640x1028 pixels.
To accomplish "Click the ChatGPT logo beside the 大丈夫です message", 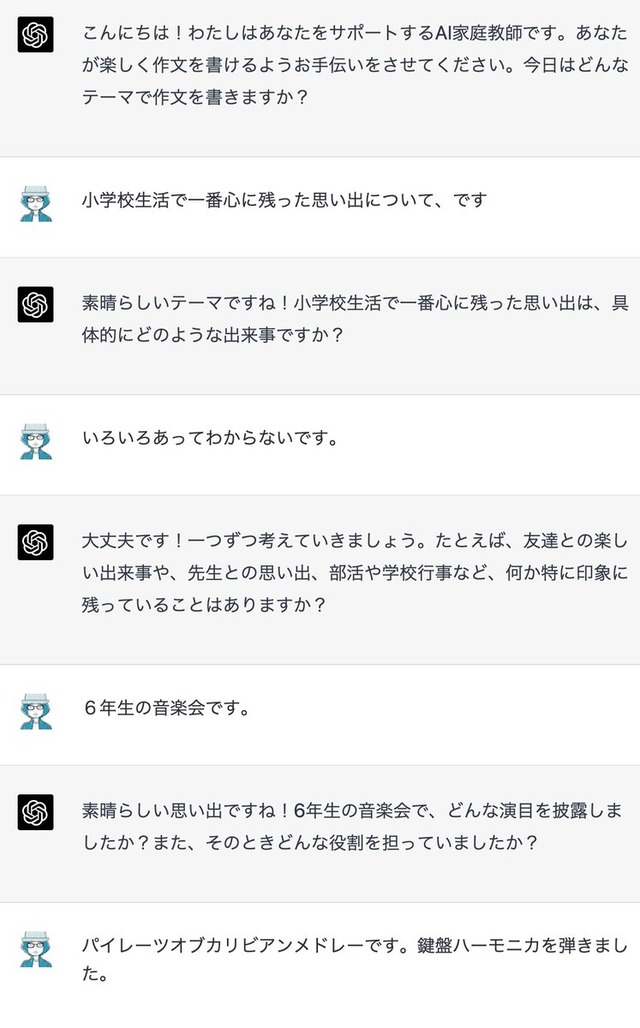I will pos(35,542).
